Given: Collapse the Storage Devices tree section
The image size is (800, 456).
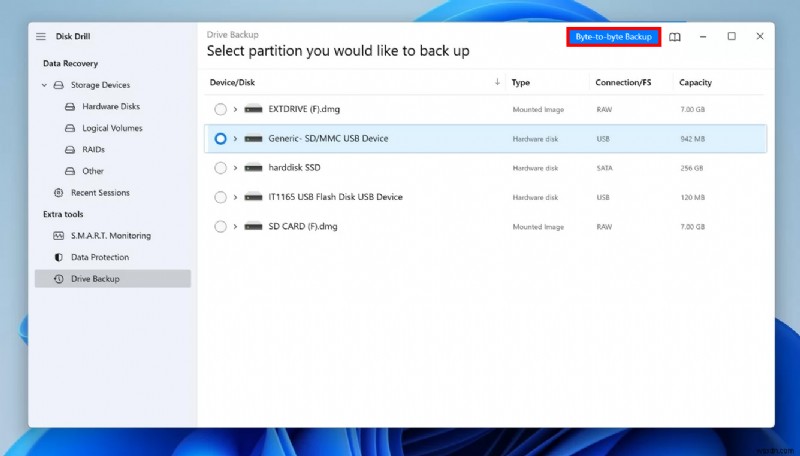Looking at the screenshot, I should pyautogui.click(x=44, y=85).
